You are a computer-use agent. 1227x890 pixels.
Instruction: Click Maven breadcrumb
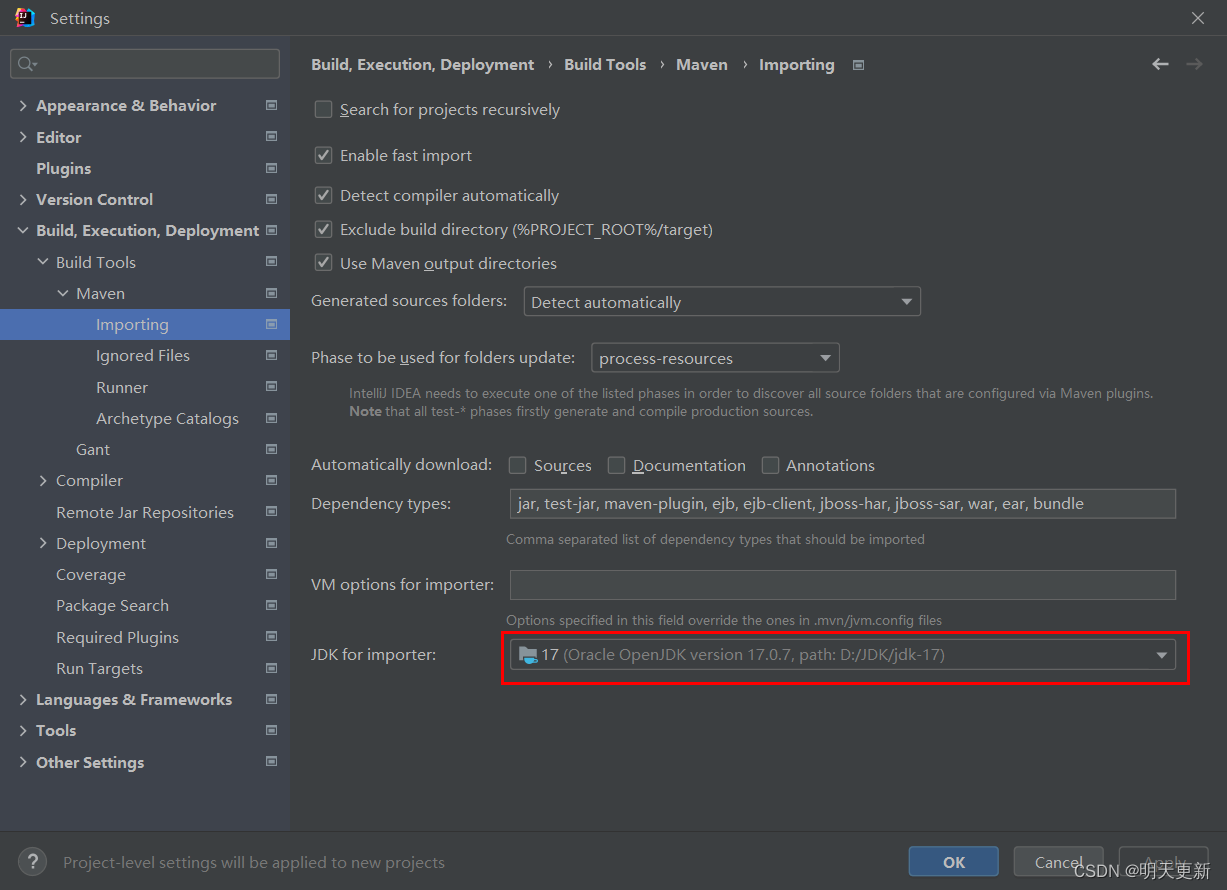click(x=702, y=64)
